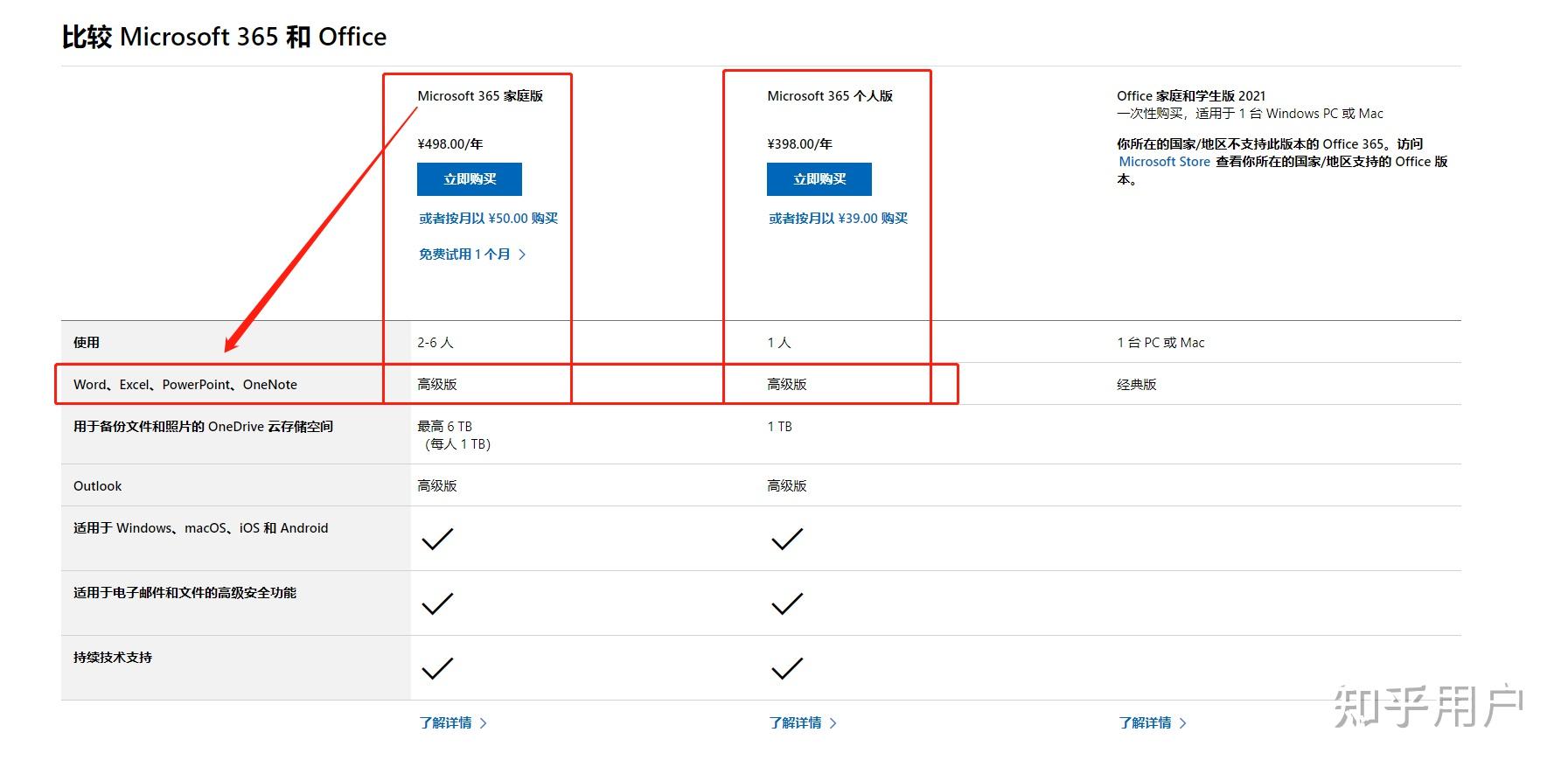
Task: Click the 2-6 人 usage cell
Action: pyautogui.click(x=436, y=343)
